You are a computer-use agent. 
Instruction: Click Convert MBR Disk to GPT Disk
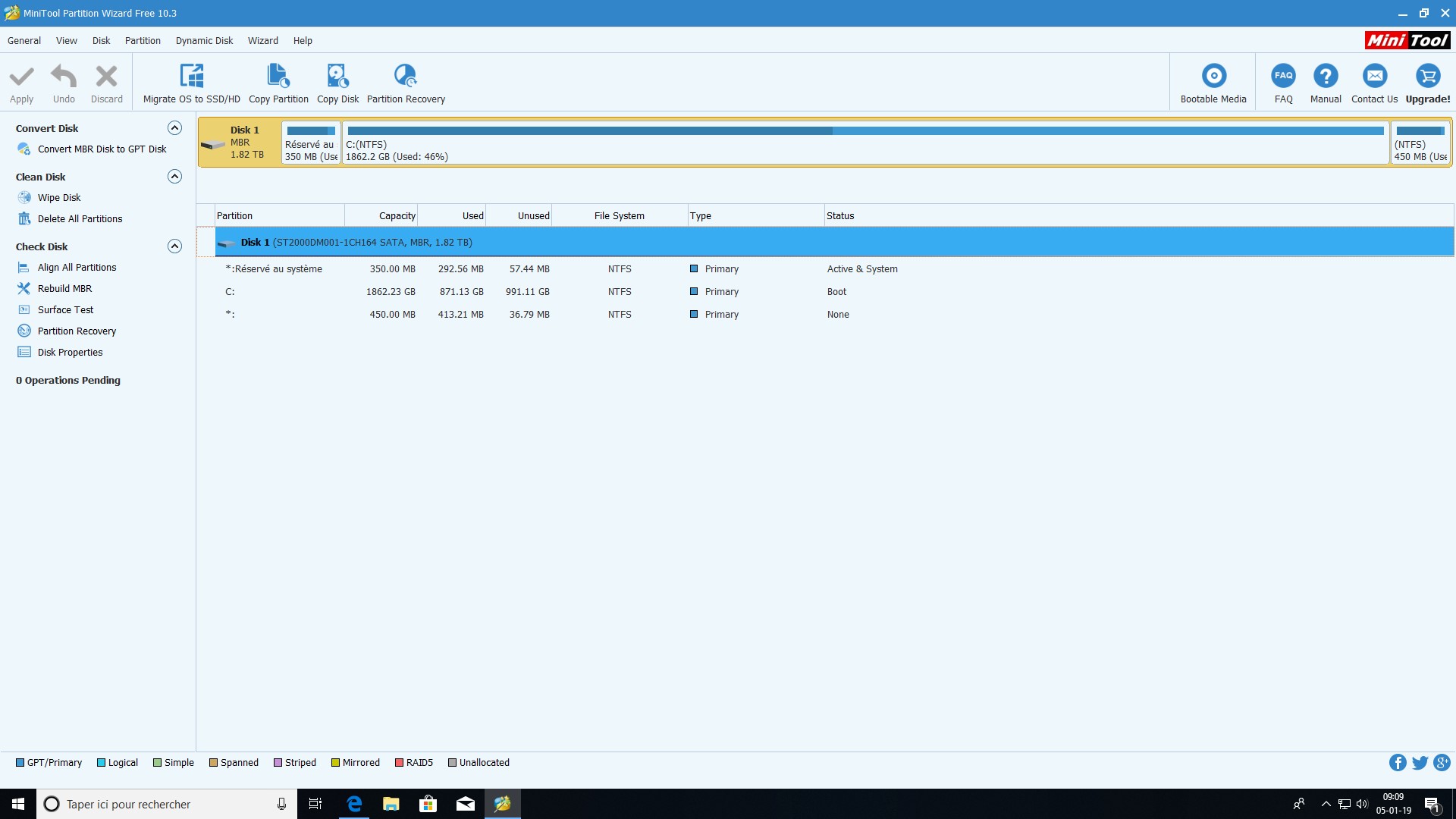click(102, 149)
